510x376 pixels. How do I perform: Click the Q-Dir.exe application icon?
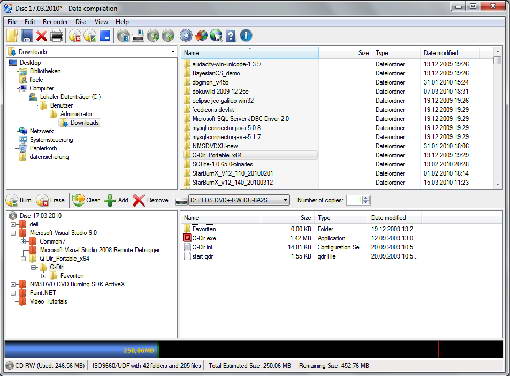coord(187,238)
